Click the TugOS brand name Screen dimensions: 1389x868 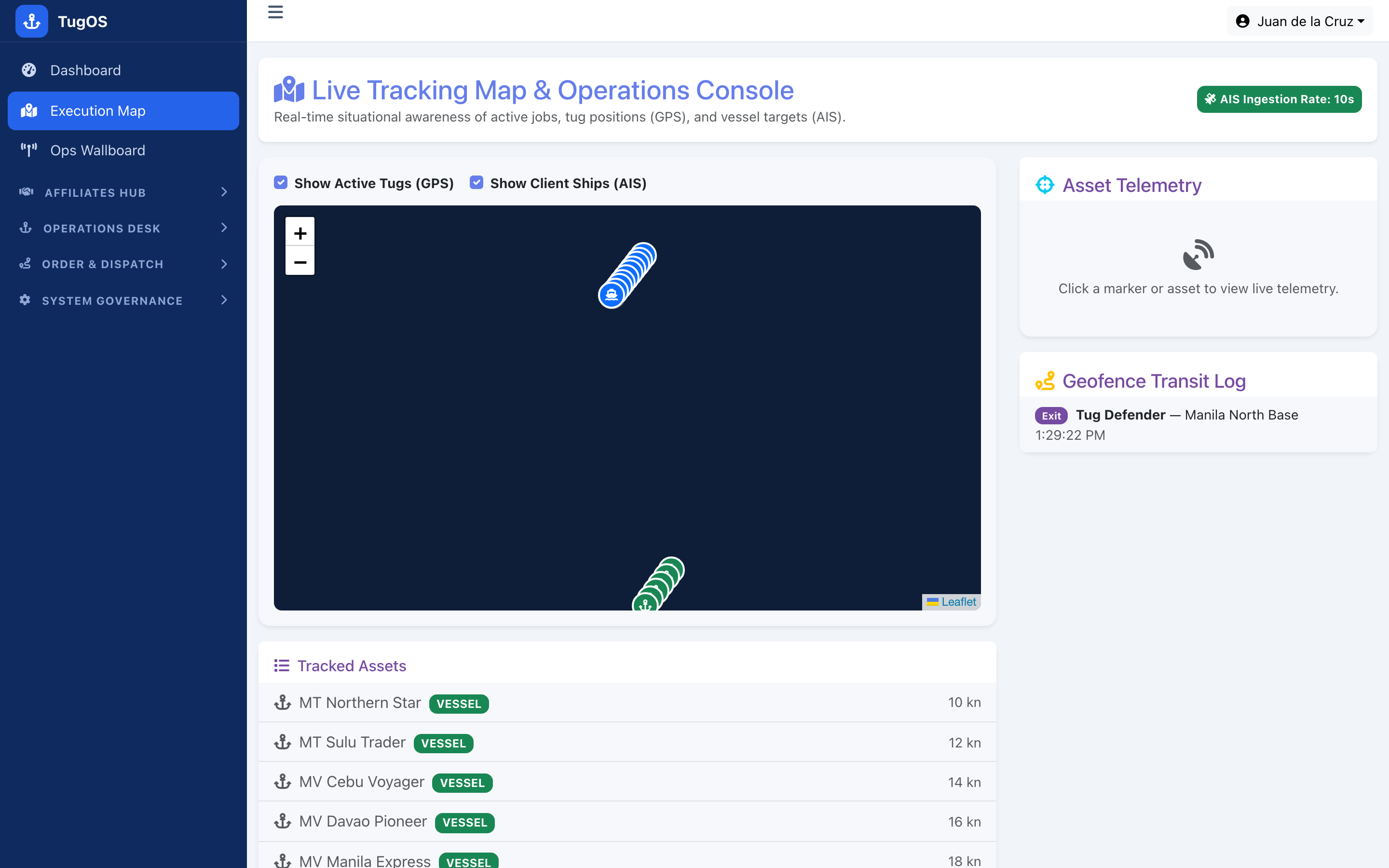[82, 21]
